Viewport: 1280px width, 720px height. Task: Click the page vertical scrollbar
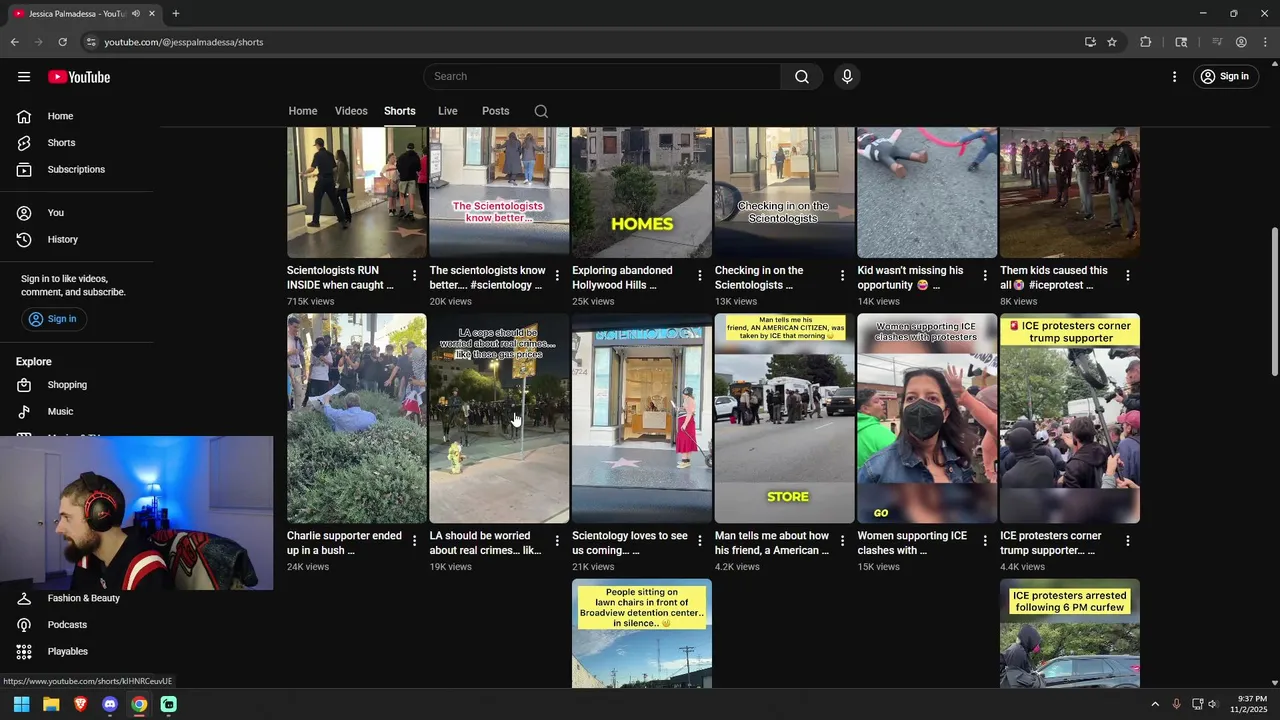click(x=1274, y=302)
